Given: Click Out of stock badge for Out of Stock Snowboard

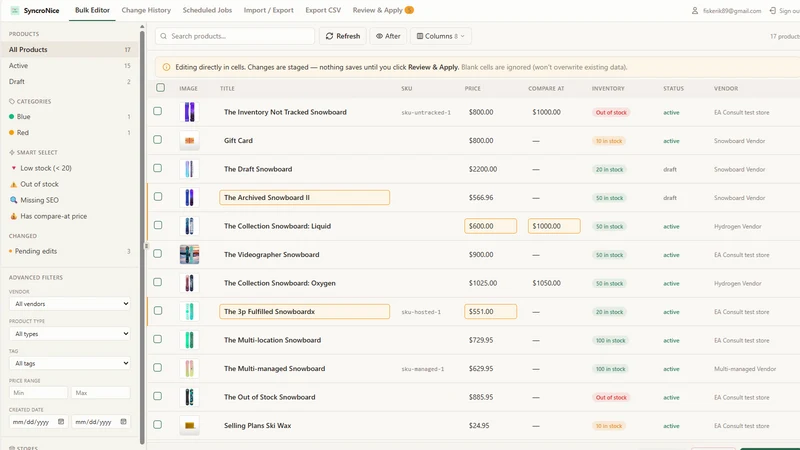Looking at the screenshot, I should tap(611, 397).
